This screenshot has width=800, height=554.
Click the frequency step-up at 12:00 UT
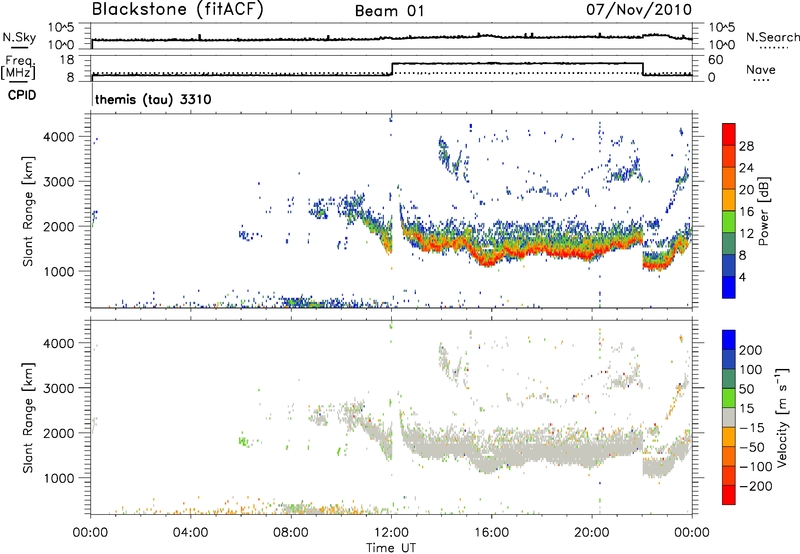click(392, 69)
